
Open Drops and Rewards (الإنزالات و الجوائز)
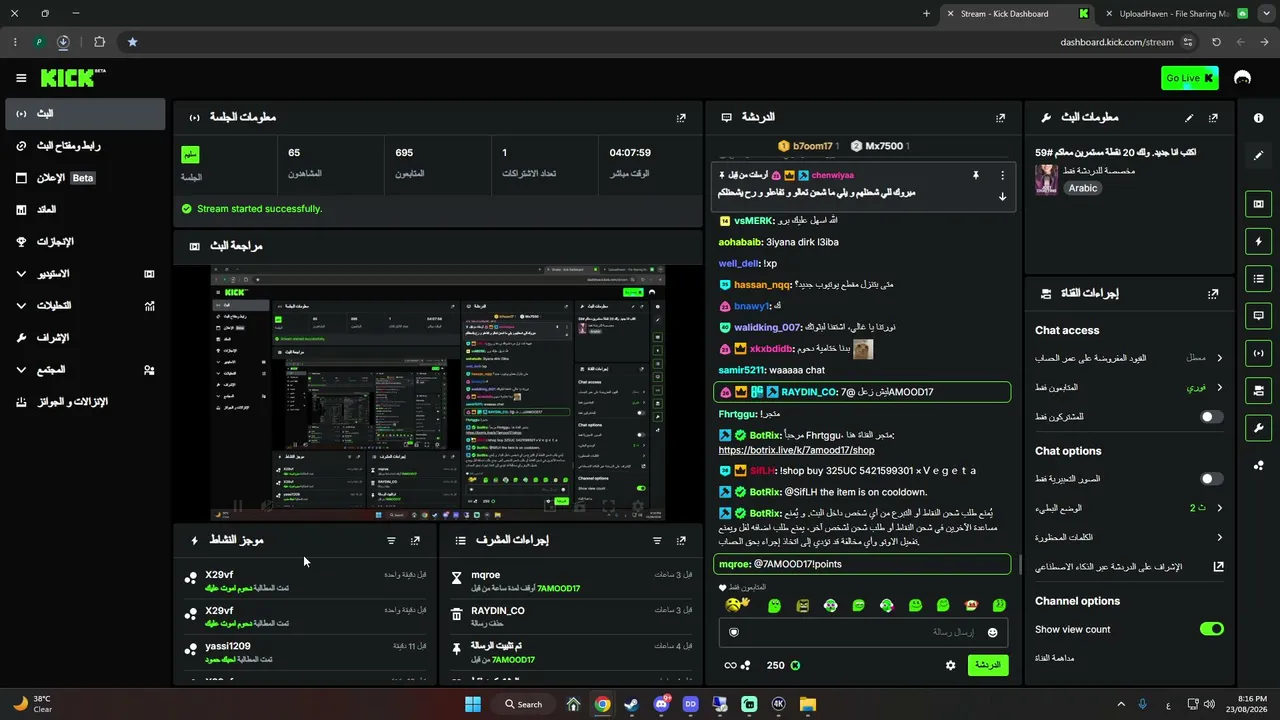[85, 402]
